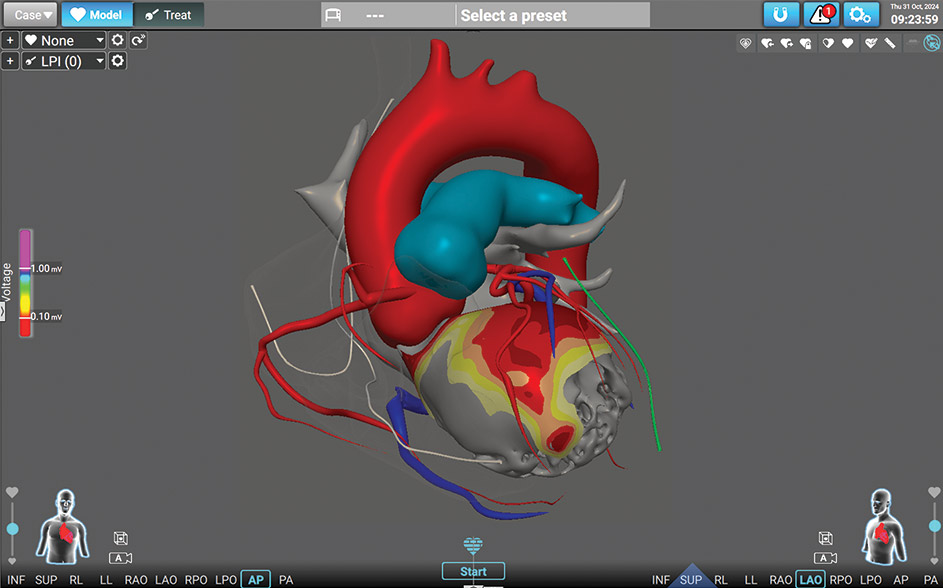The width and height of the screenshot is (943, 588).
Task: Expand the None map dropdown
Action: [x=64, y=40]
